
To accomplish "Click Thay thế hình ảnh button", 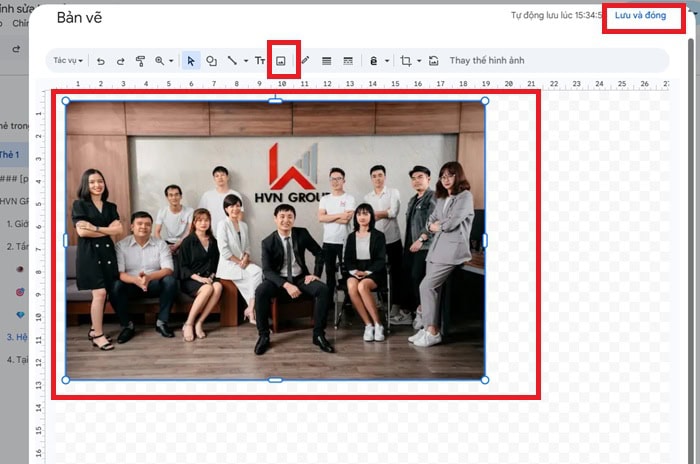I will pos(487,60).
